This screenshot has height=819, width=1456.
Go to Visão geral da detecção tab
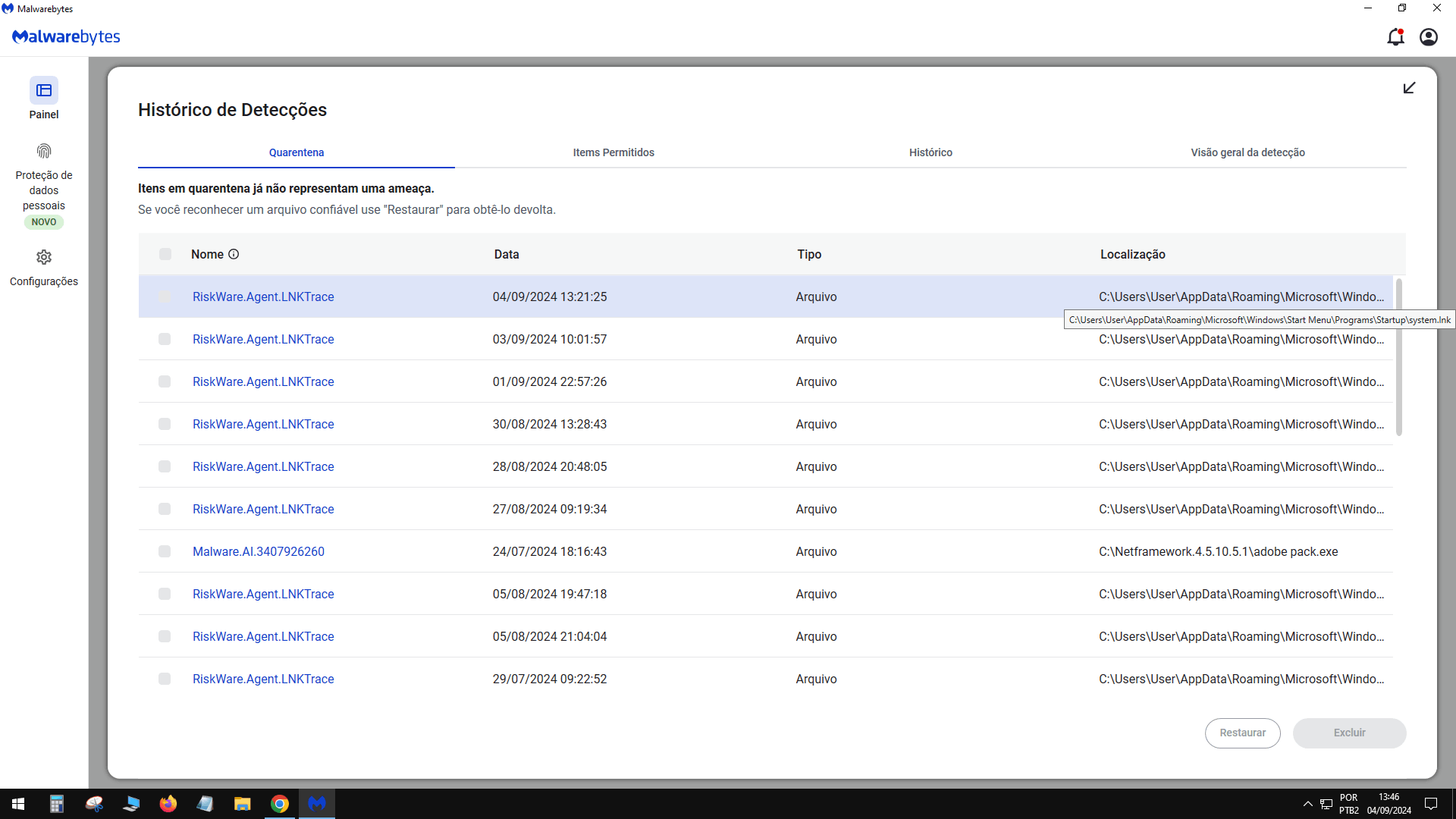point(1247,152)
